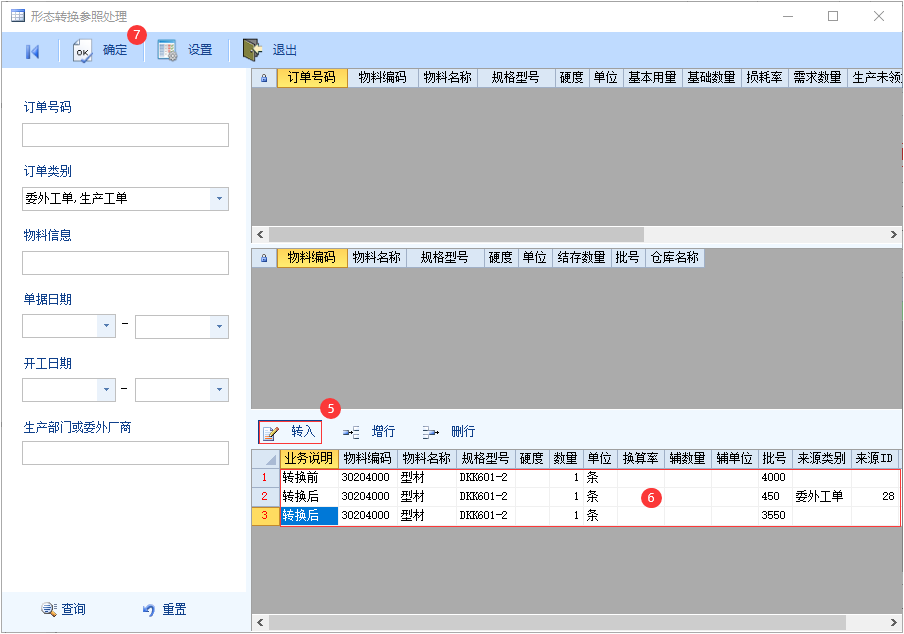Click the 转入 transfer-in button
This screenshot has height=634, width=904.
pyautogui.click(x=290, y=432)
